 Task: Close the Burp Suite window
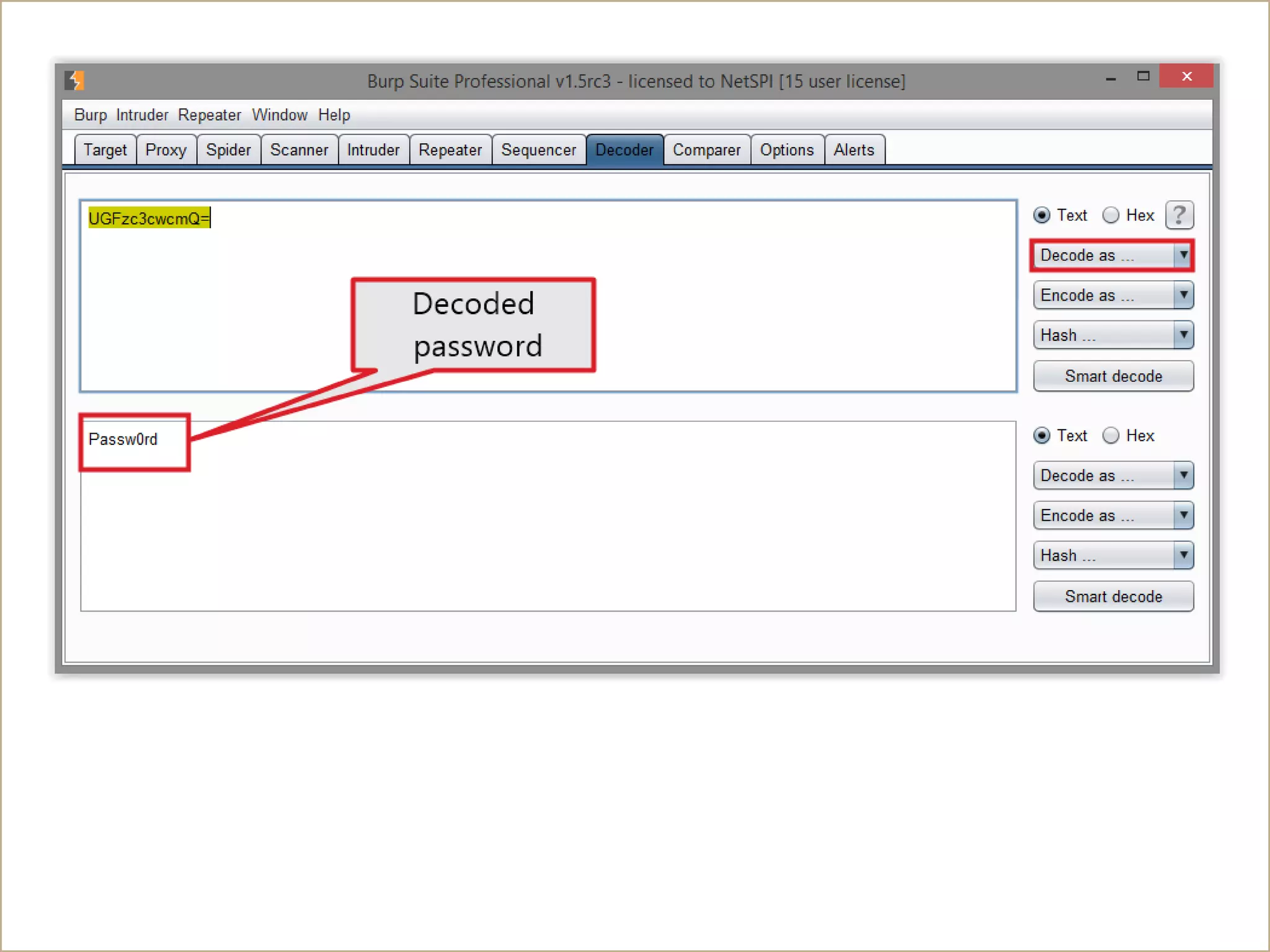coord(1186,76)
